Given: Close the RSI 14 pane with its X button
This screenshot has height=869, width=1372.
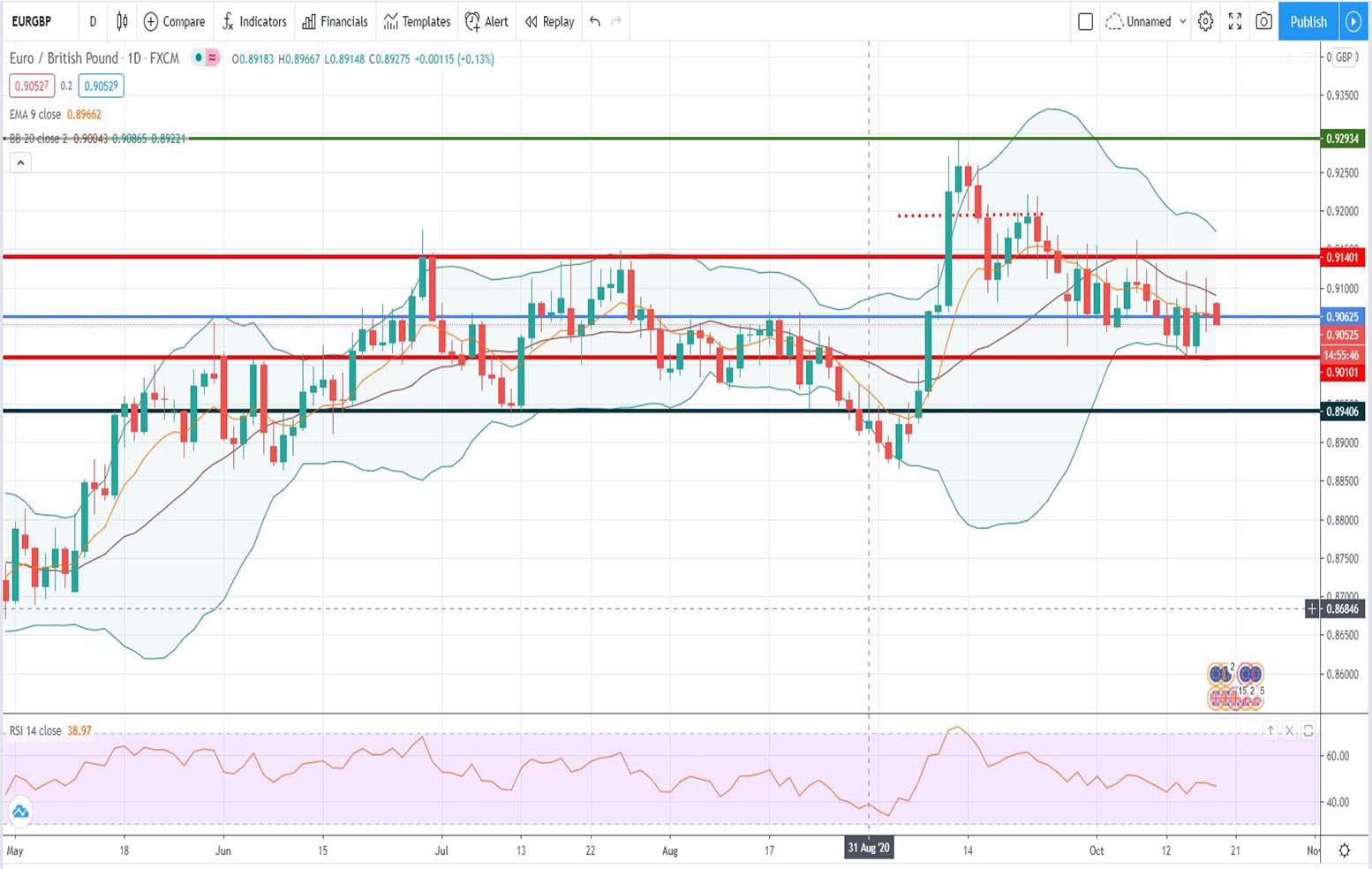Looking at the screenshot, I should pos(1289,730).
